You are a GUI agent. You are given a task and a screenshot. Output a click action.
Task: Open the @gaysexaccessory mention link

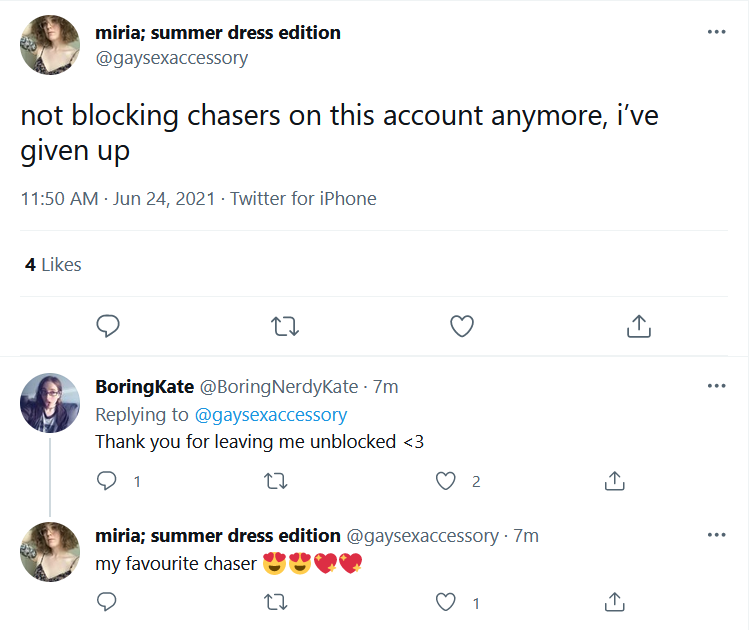click(x=270, y=415)
